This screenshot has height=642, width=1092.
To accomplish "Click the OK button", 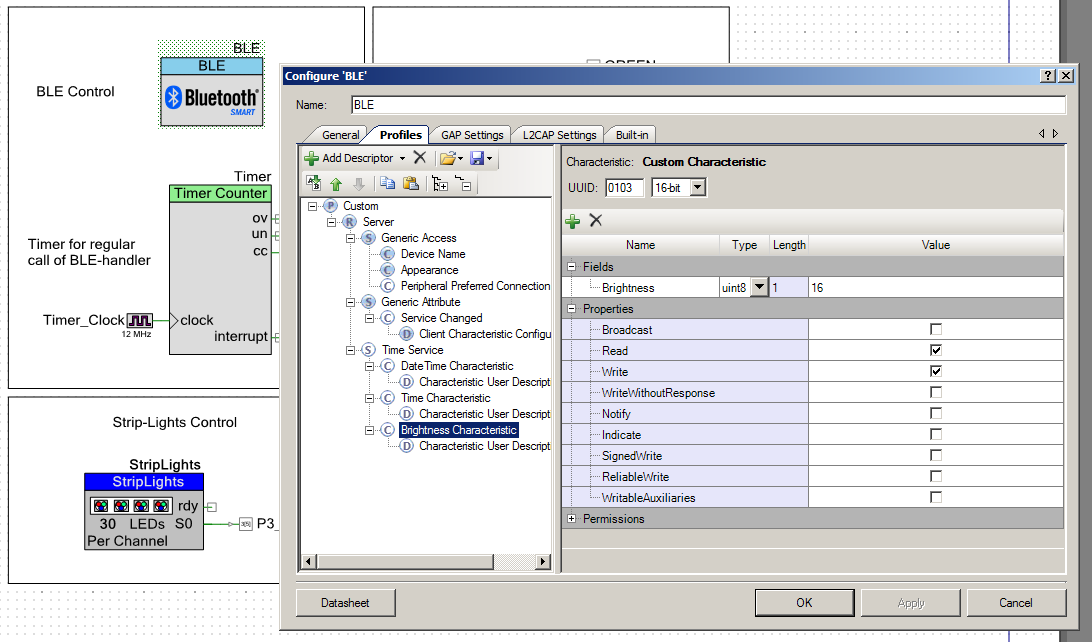I will click(804, 603).
